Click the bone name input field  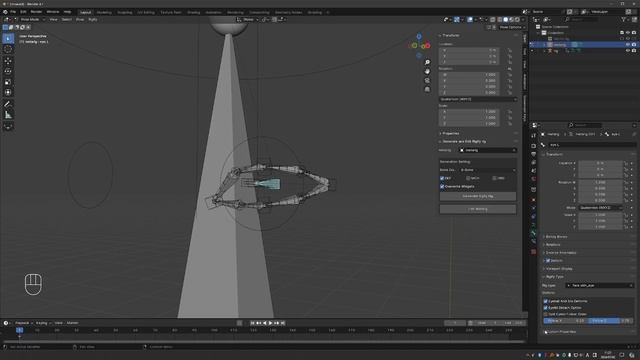[x=592, y=145]
